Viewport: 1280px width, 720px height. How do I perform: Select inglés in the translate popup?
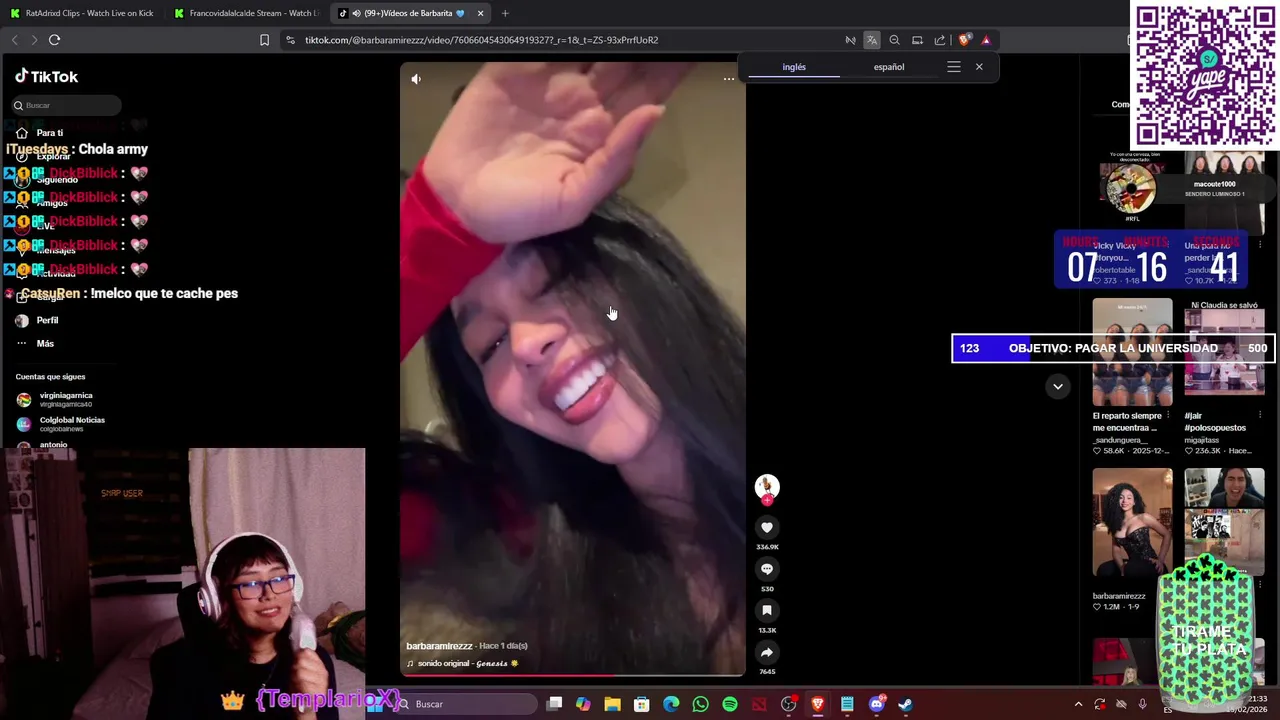794,67
